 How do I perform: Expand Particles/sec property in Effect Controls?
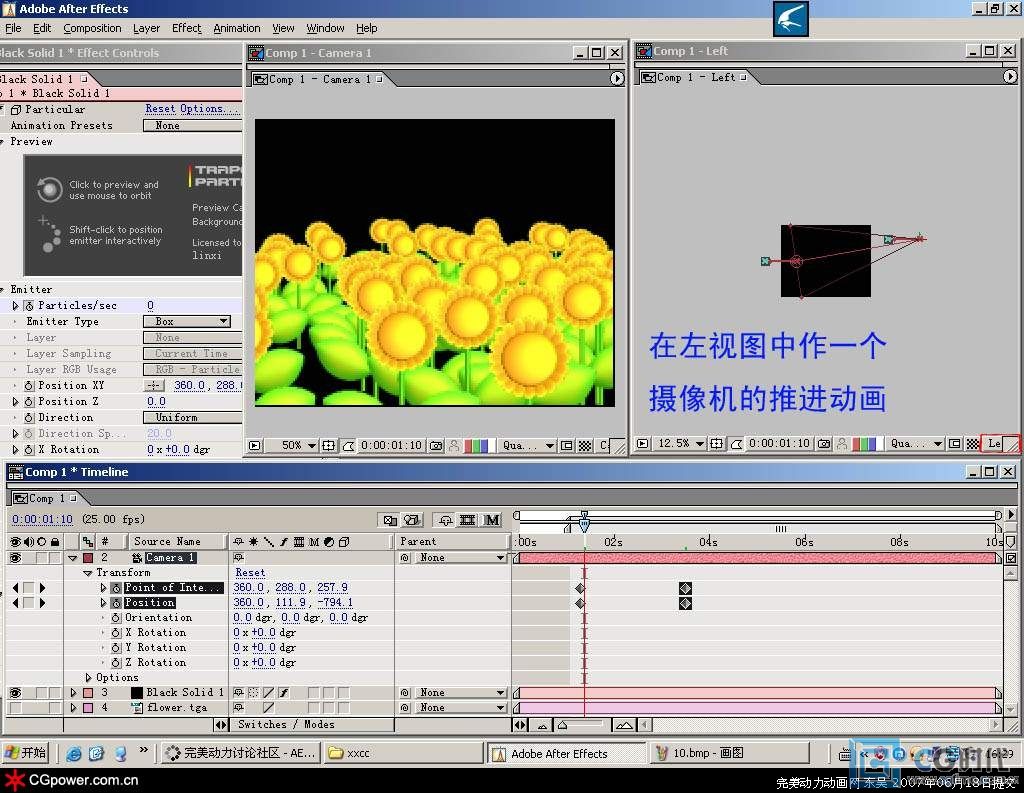pyautogui.click(x=15, y=306)
